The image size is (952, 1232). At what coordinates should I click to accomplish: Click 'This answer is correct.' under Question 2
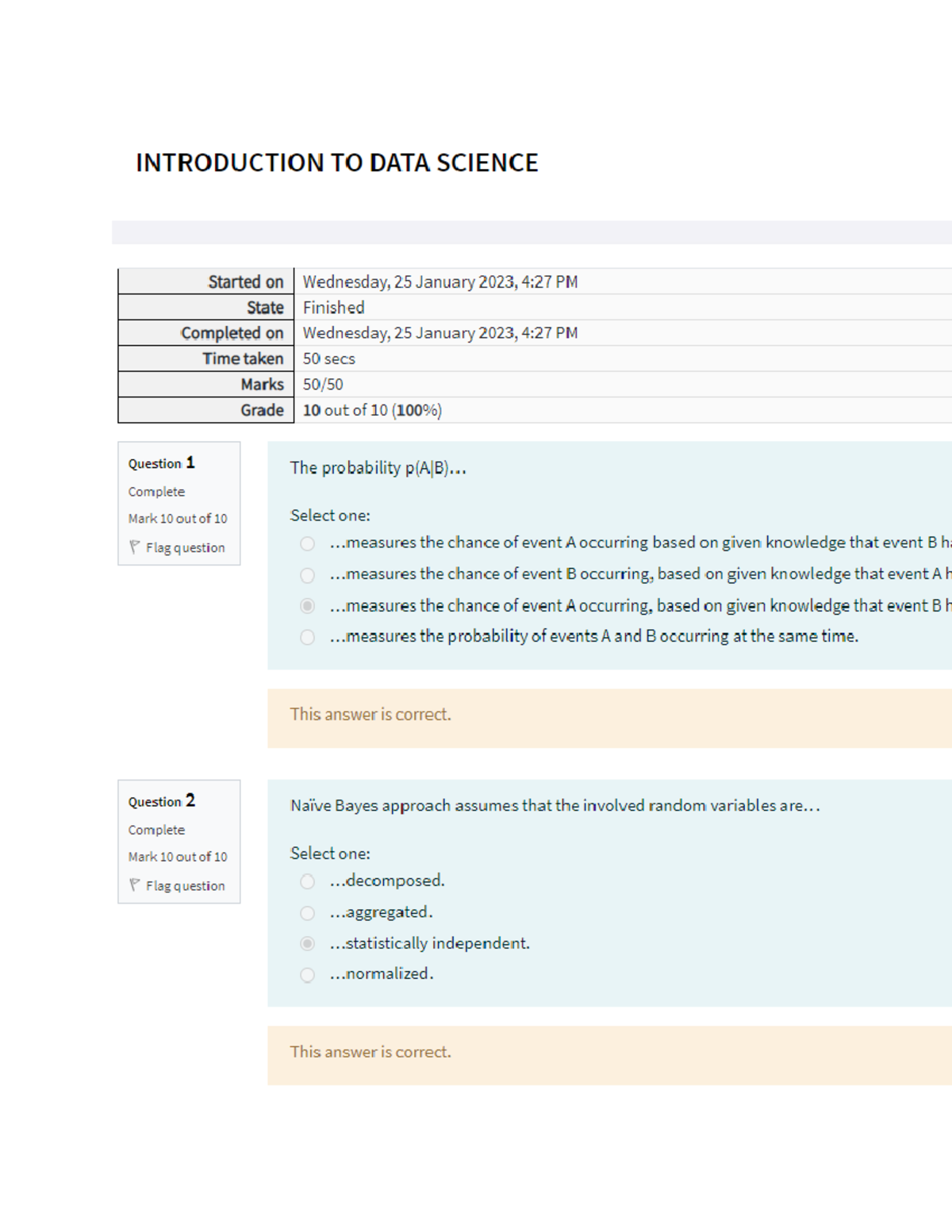[x=370, y=1052]
